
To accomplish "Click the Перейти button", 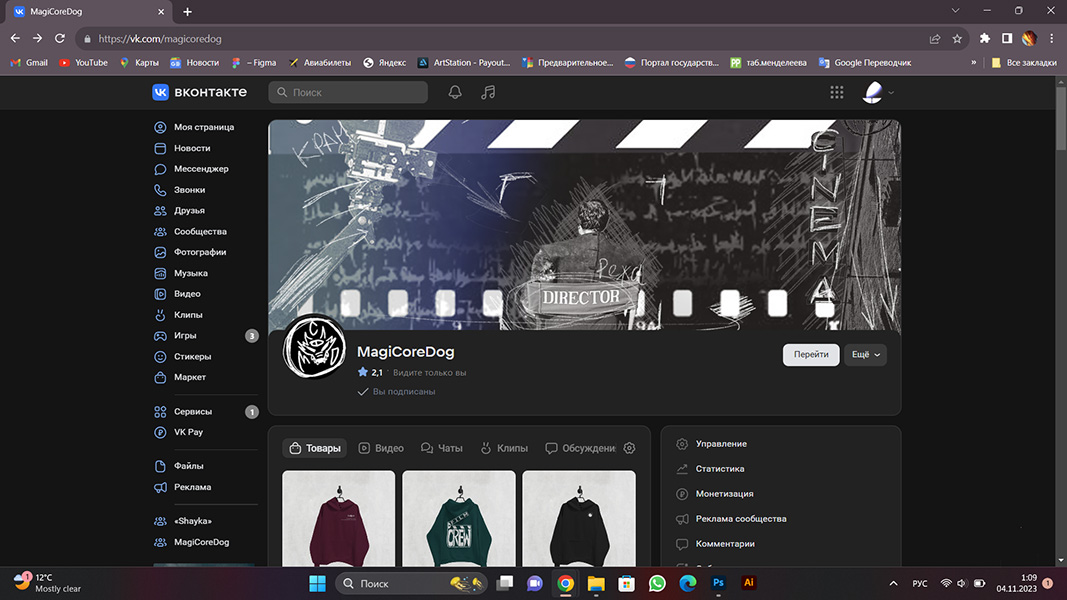I will tap(810, 354).
